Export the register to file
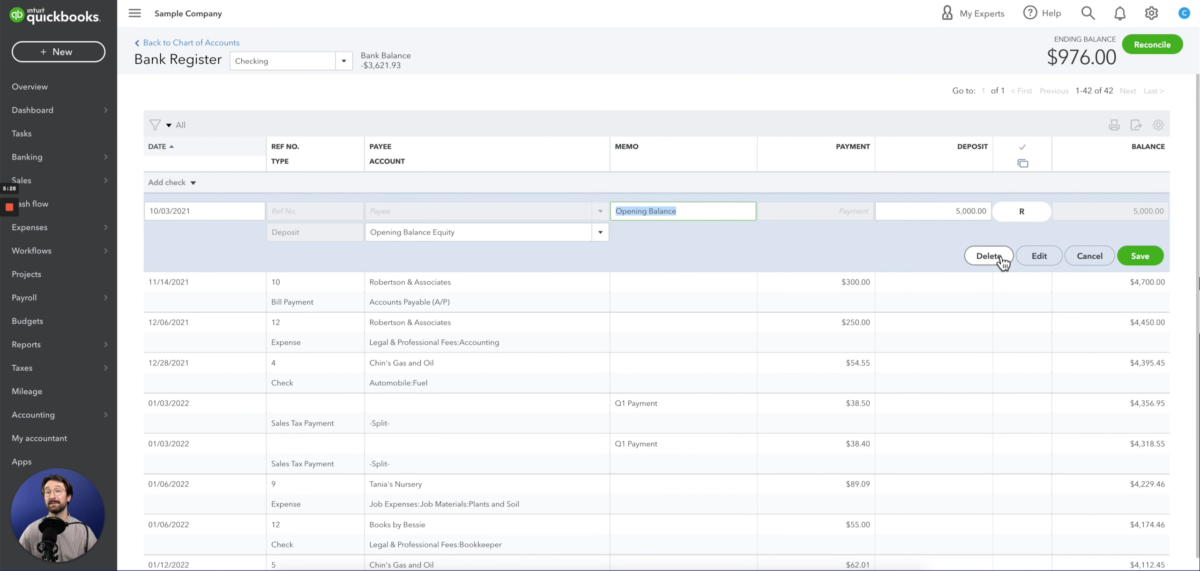Image resolution: width=1200 pixels, height=571 pixels. click(x=1136, y=125)
